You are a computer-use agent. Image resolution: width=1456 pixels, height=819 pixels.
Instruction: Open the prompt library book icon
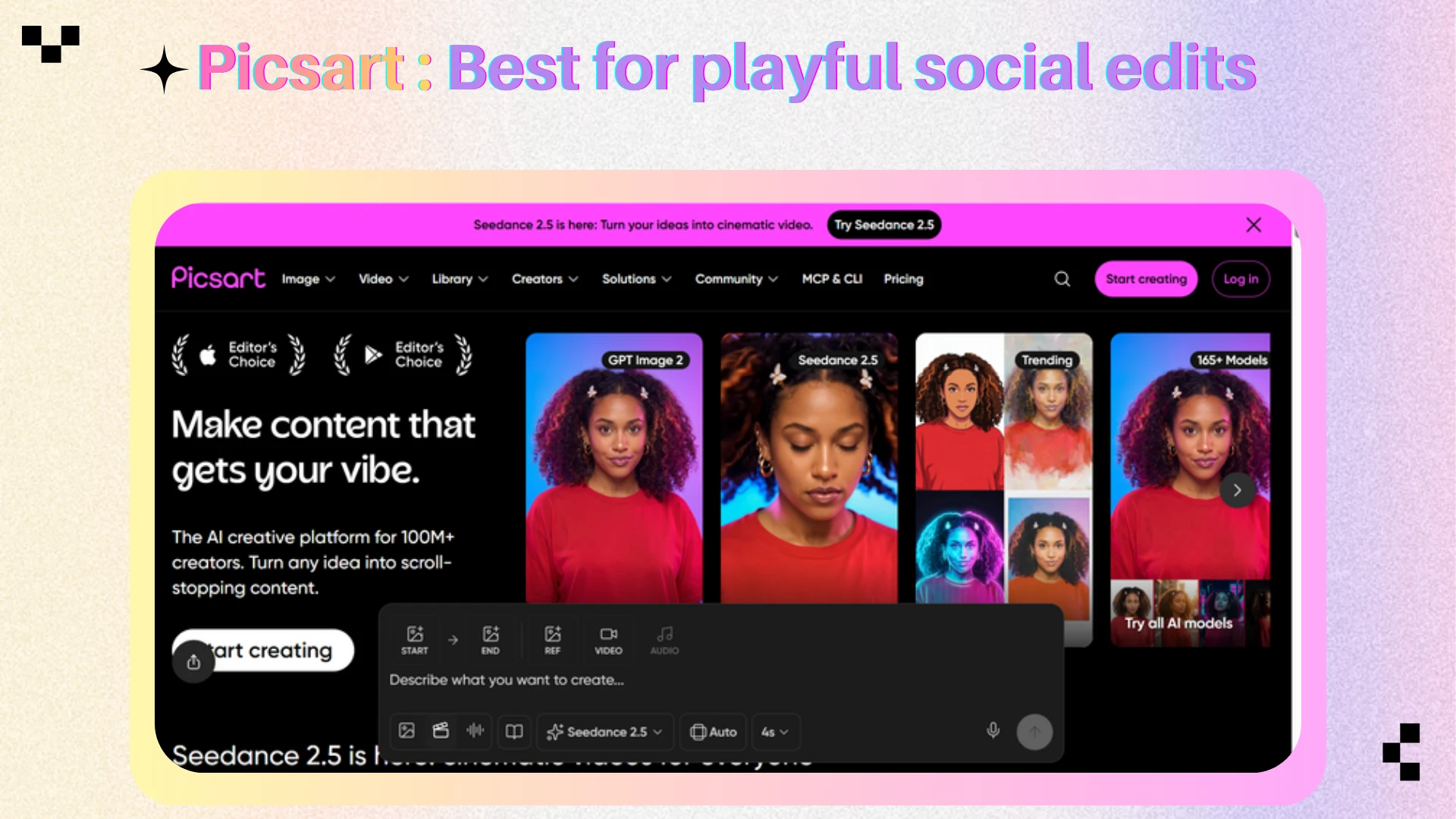pyautogui.click(x=514, y=731)
